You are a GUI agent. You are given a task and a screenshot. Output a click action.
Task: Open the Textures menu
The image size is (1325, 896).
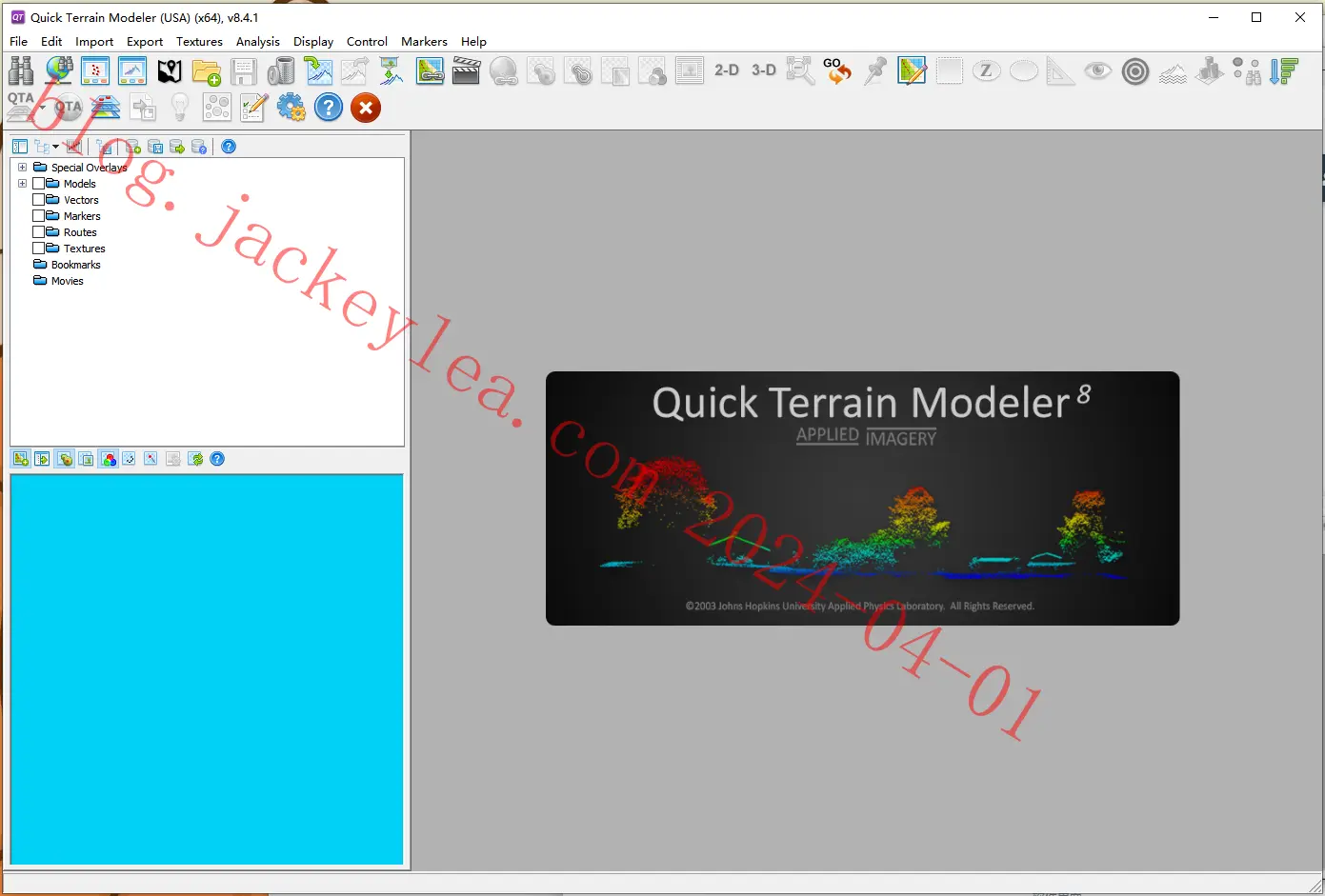coord(199,42)
